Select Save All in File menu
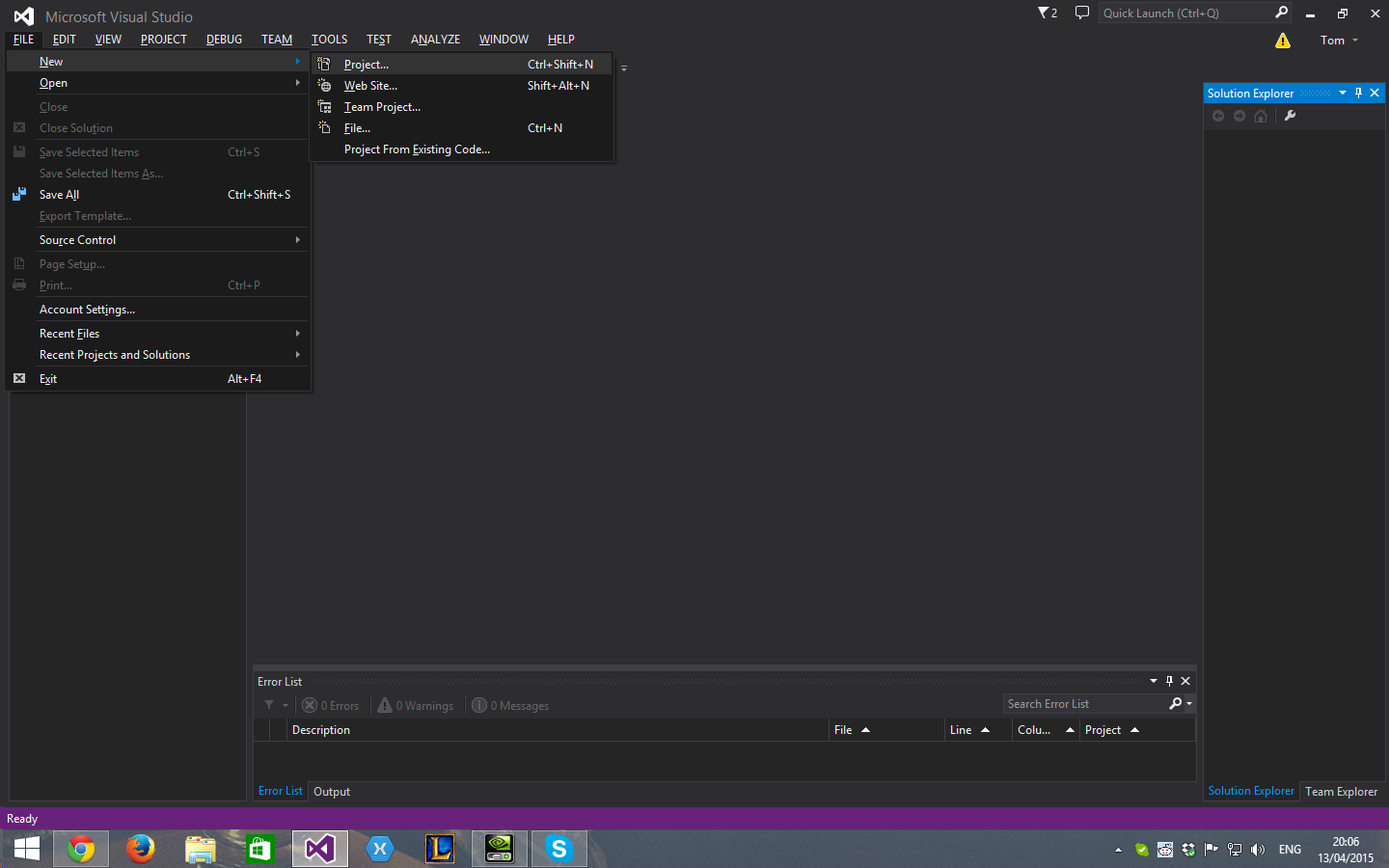 [x=158, y=195]
